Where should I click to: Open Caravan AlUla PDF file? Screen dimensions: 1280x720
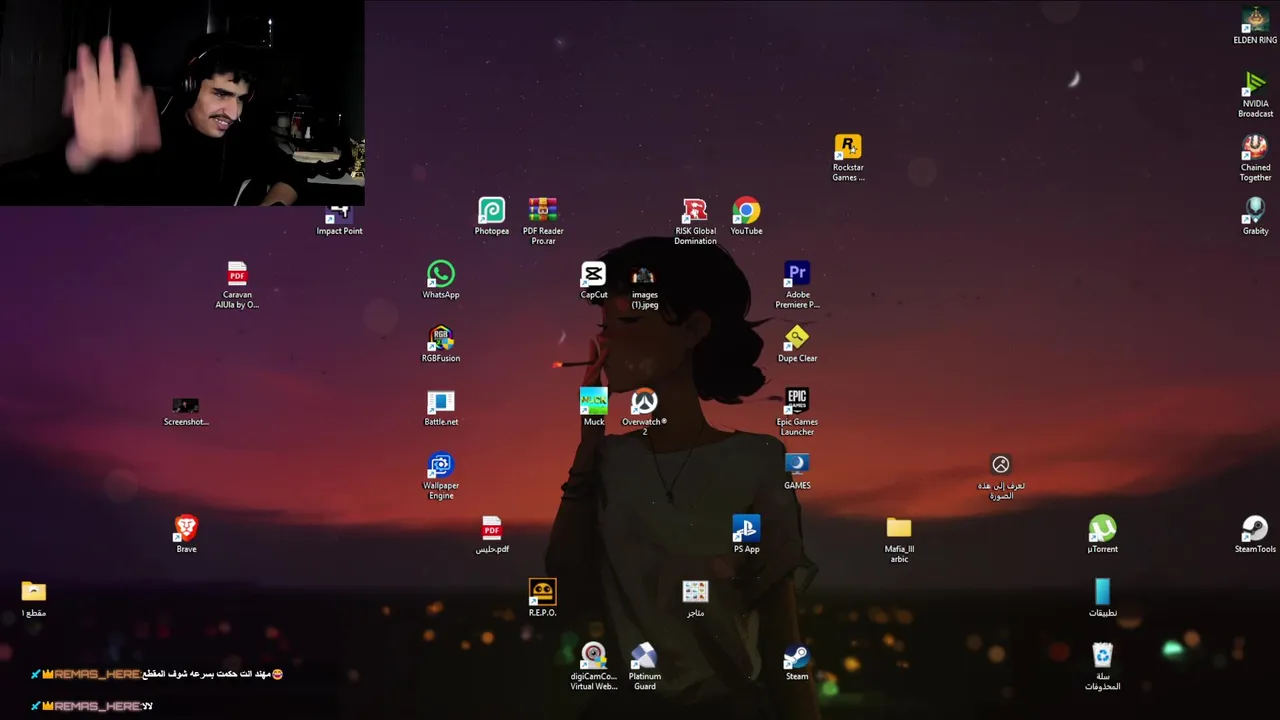tap(237, 285)
